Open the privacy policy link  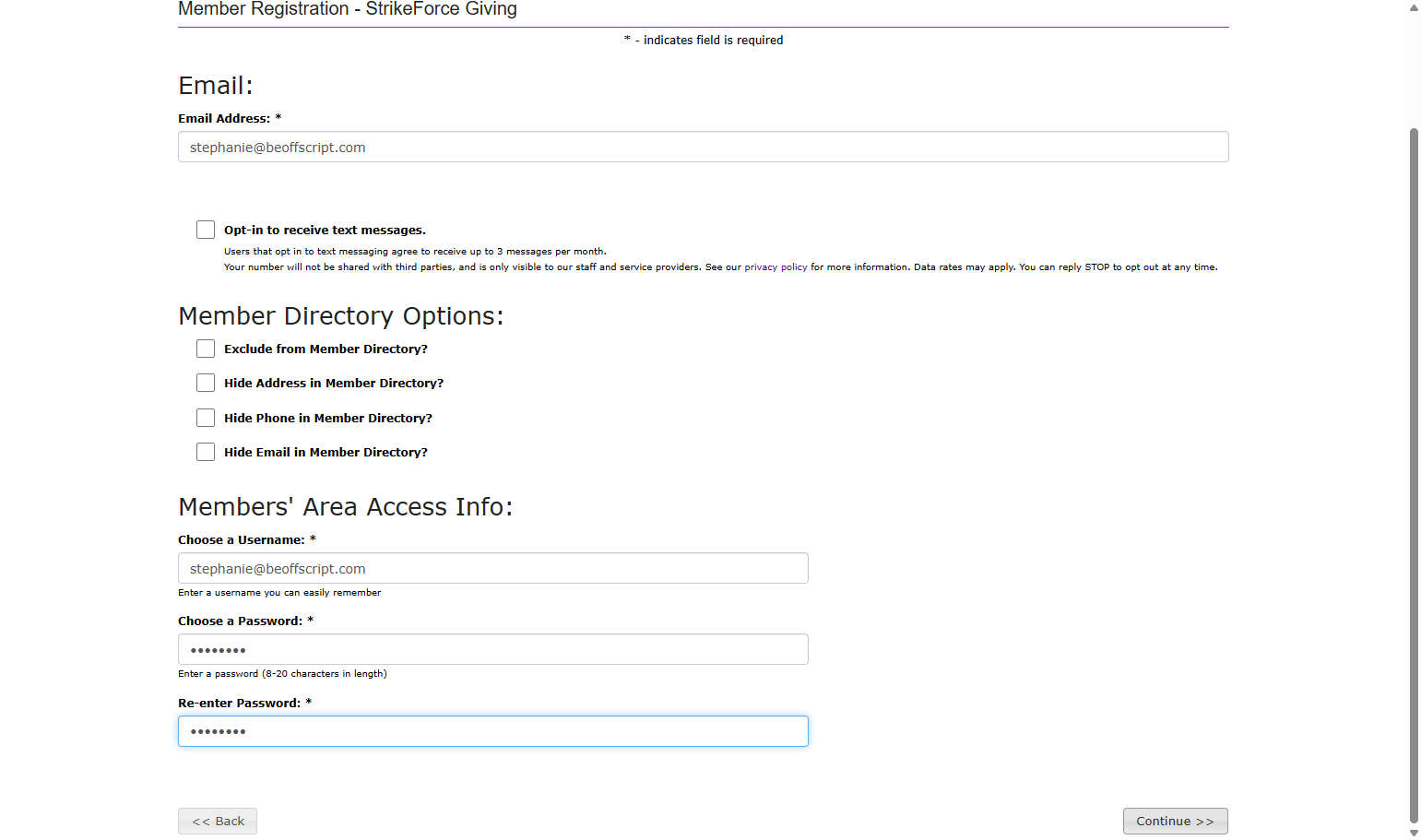(776, 267)
